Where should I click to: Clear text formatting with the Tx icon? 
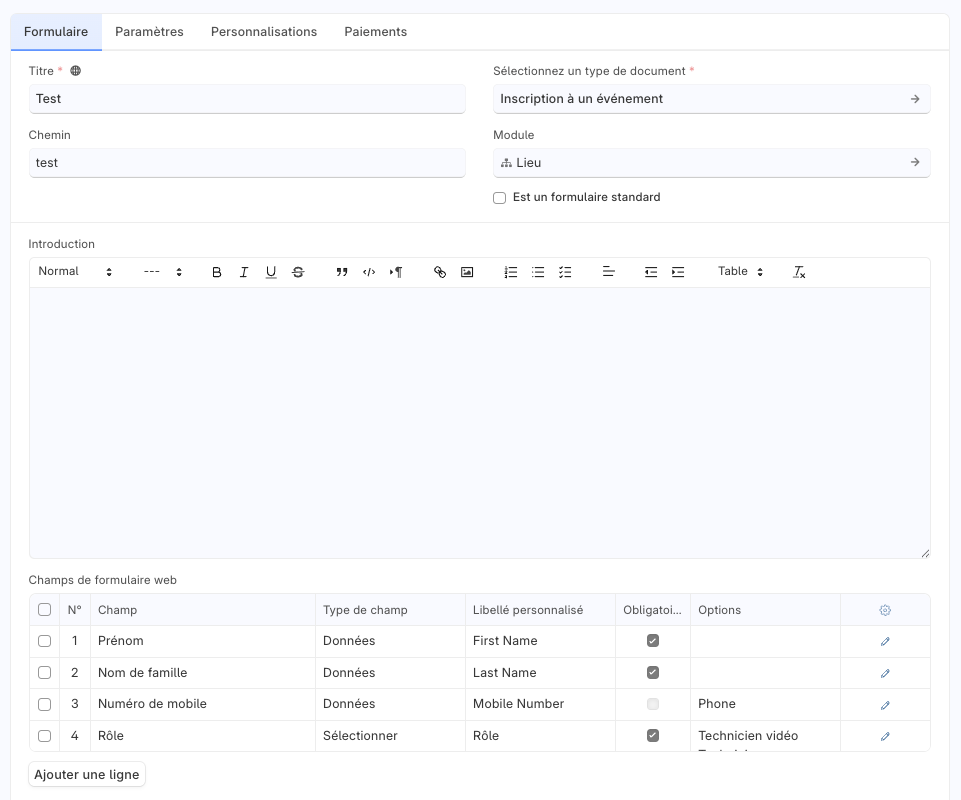(x=799, y=272)
